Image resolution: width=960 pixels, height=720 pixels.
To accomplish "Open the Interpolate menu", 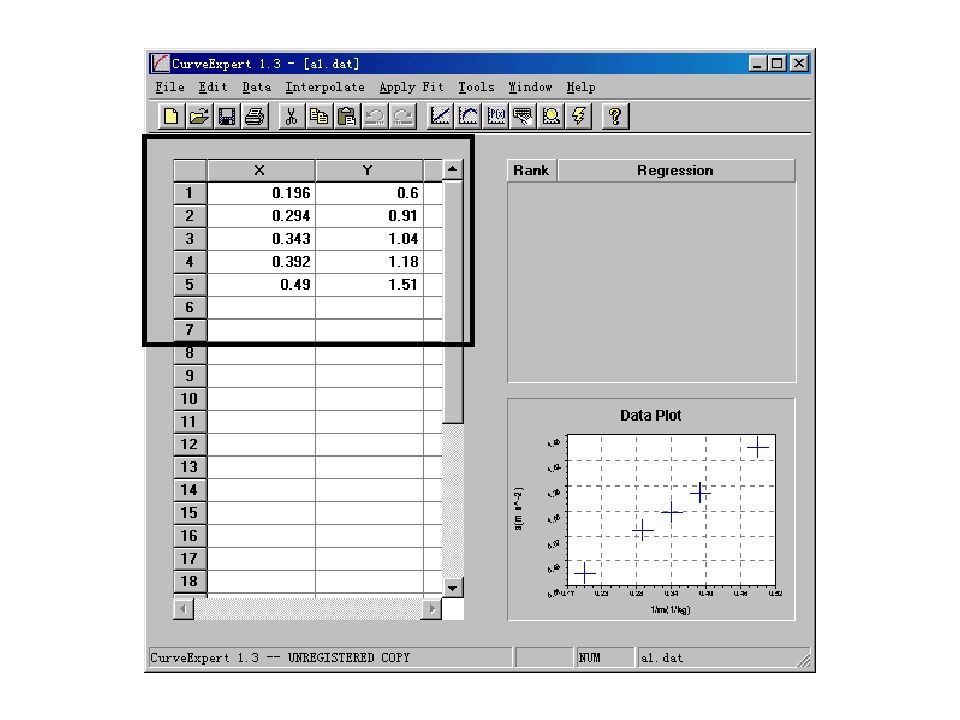I will [324, 87].
